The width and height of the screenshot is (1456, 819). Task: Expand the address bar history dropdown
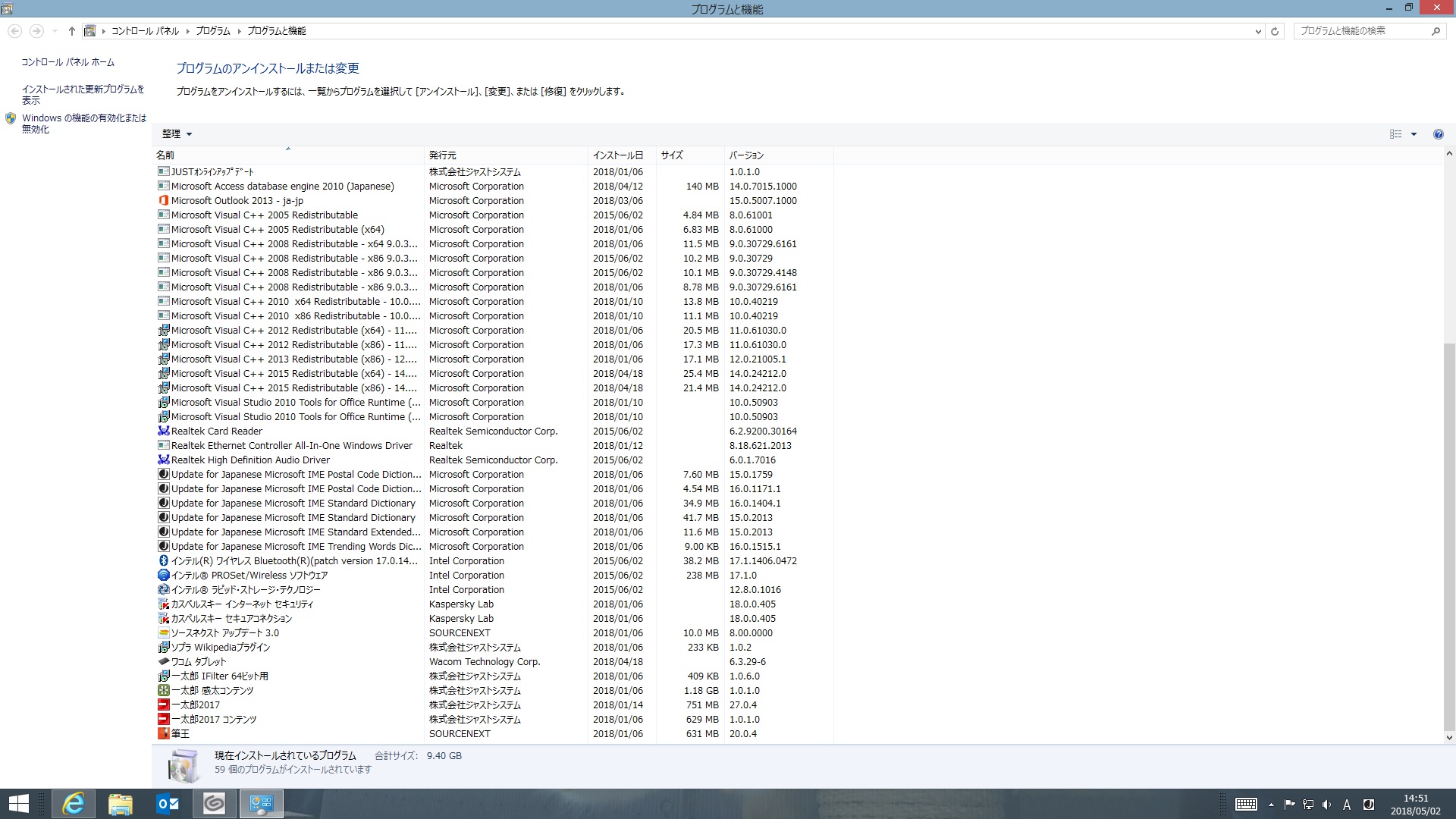point(1258,31)
